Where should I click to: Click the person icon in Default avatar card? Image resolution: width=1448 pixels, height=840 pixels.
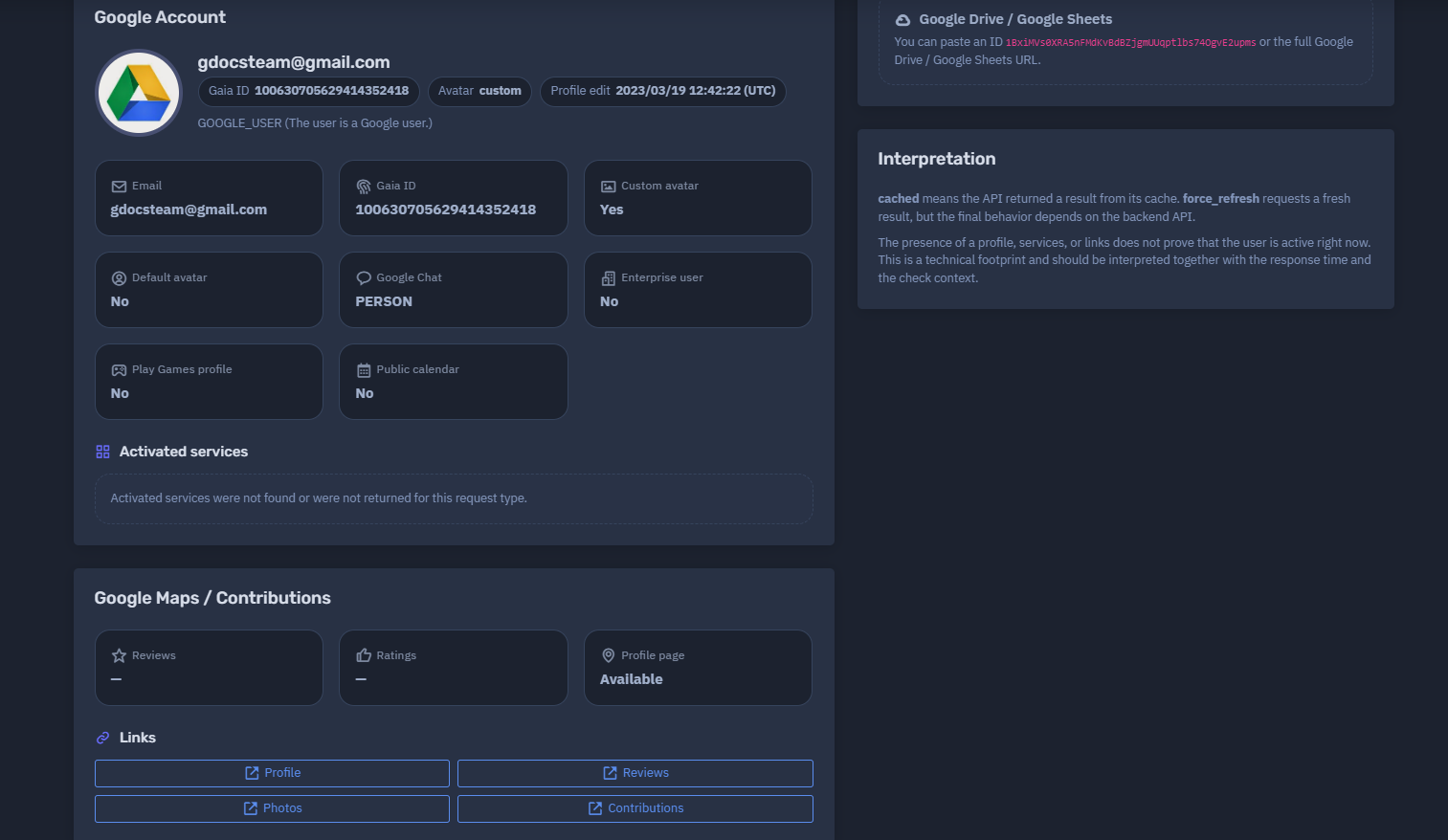point(119,278)
